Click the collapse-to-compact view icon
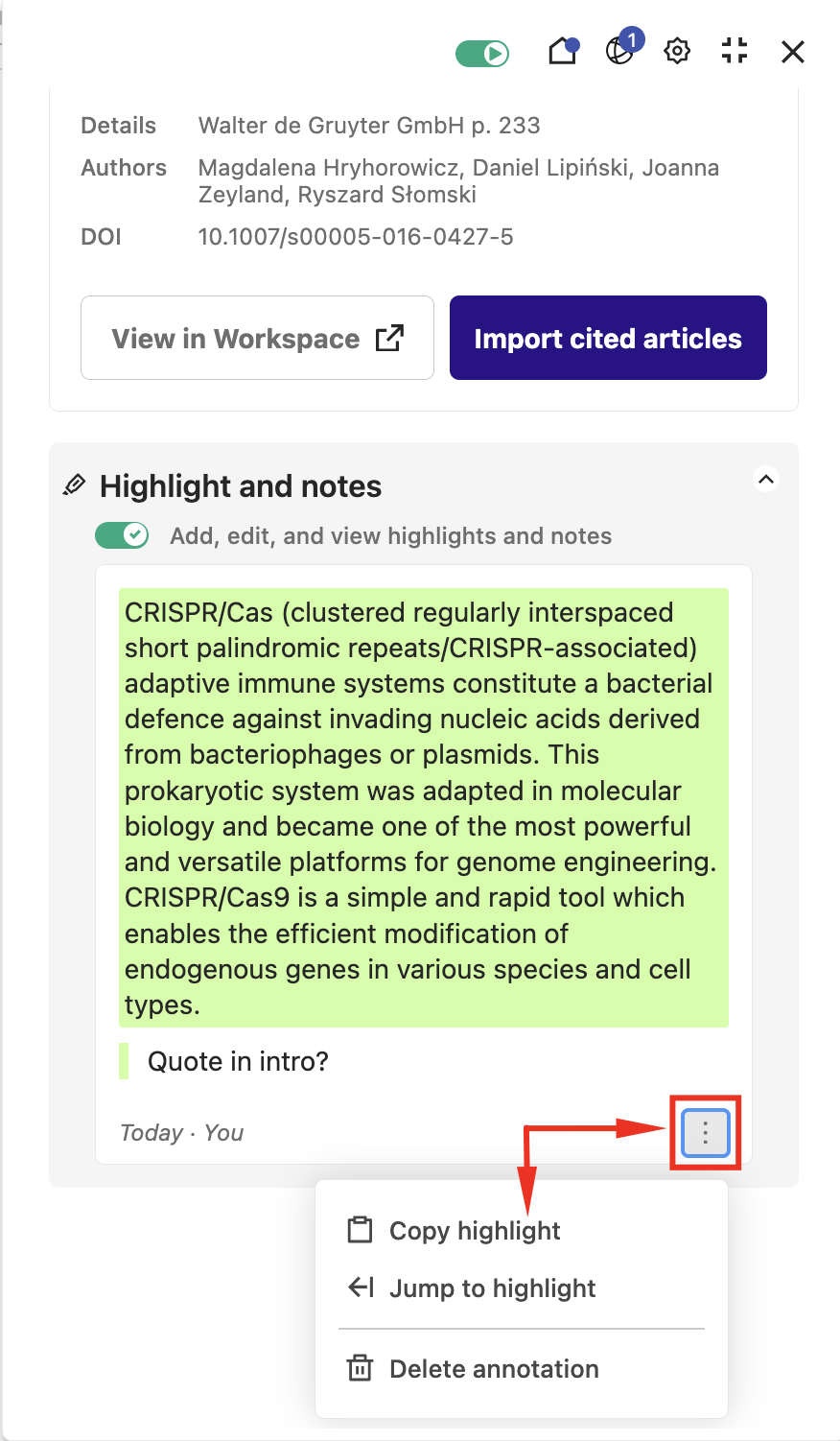This screenshot has width=840, height=1441. (735, 51)
